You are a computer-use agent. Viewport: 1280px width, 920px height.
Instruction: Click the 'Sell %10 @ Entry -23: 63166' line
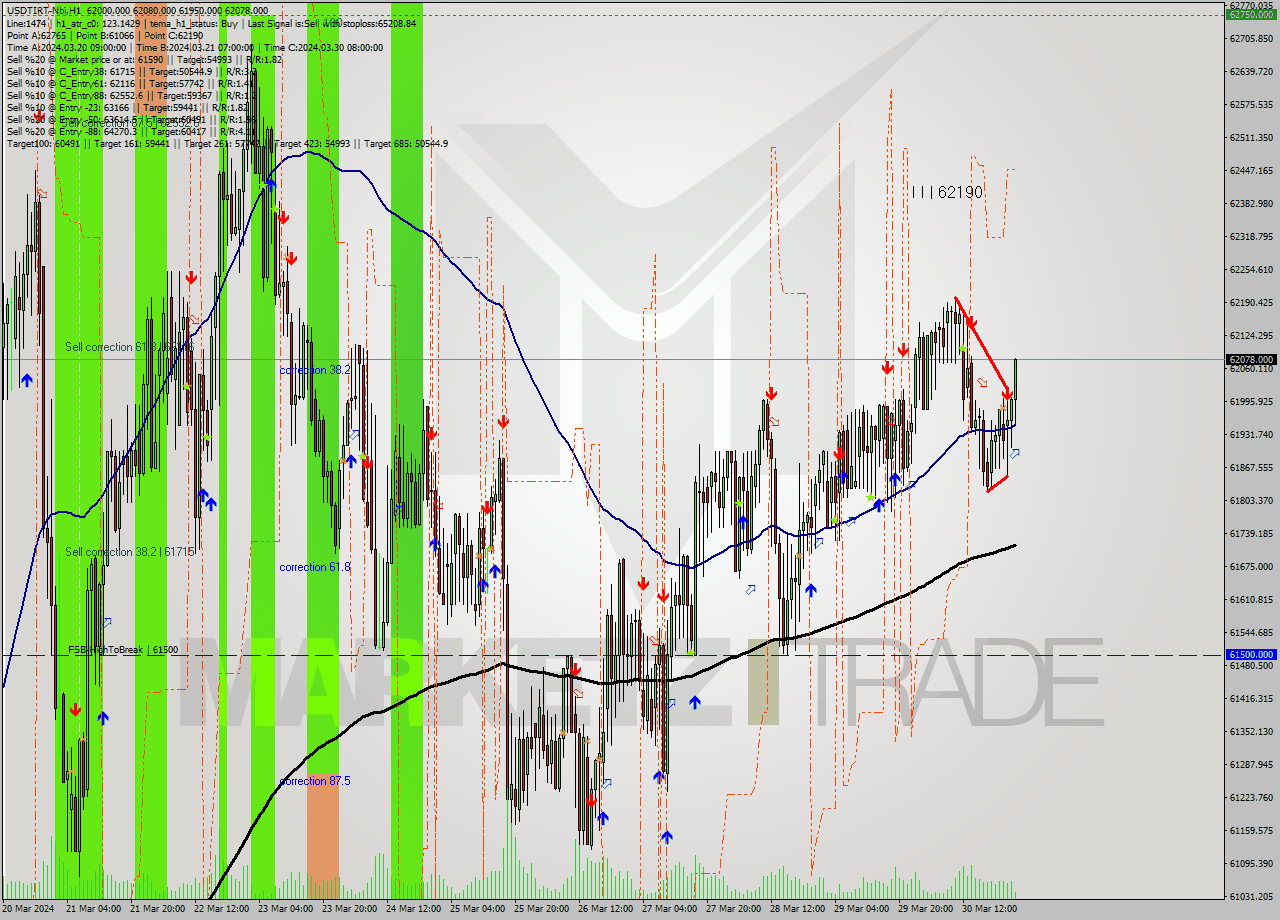(127, 107)
